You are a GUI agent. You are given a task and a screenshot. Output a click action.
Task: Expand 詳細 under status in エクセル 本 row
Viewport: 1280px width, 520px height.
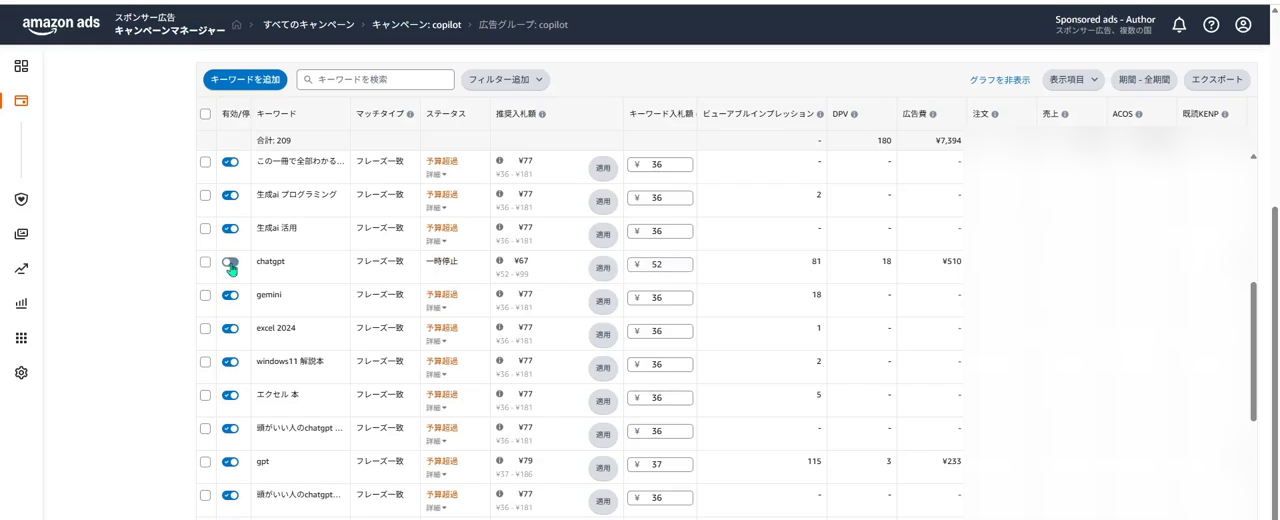tap(436, 408)
